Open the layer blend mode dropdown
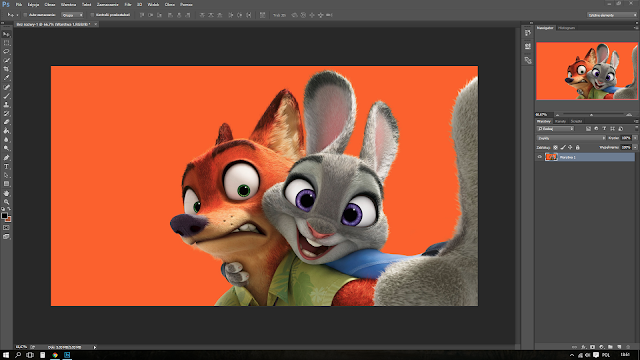The width and height of the screenshot is (640, 360). [571, 138]
